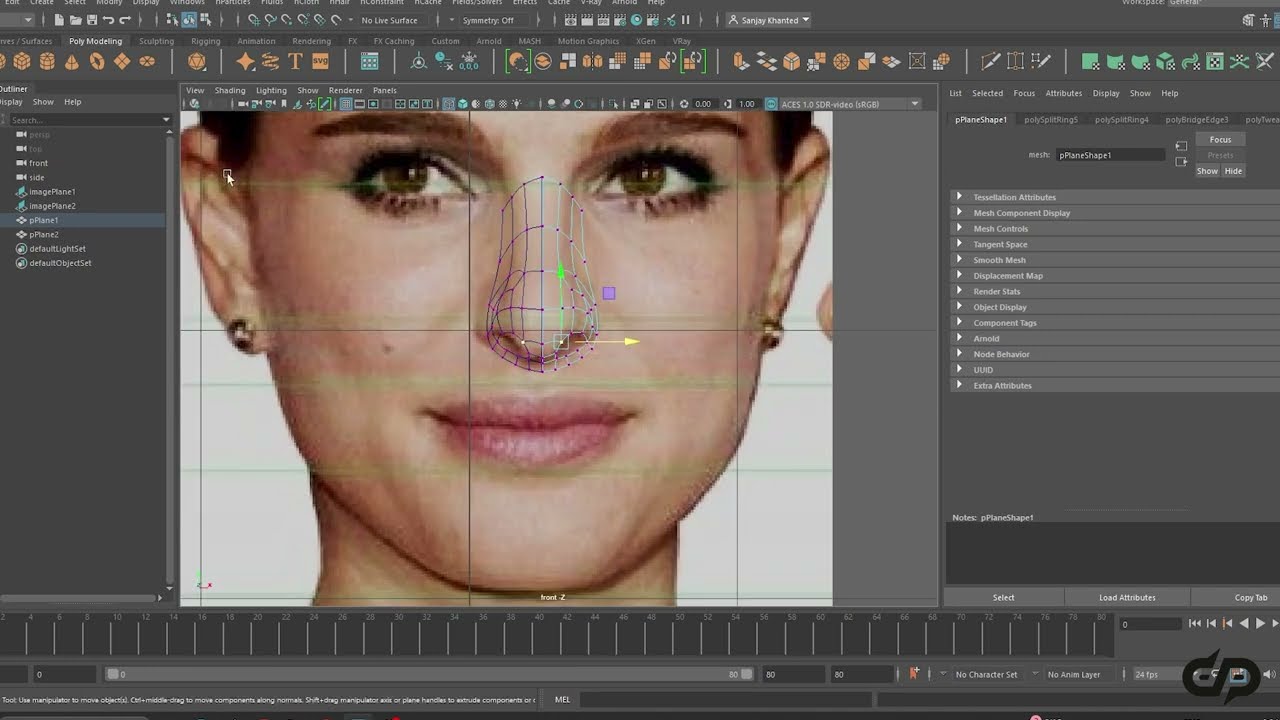Screen dimensions: 1280x720
Task: Toggle the select by component type icon
Action: pyautogui.click(x=205, y=19)
